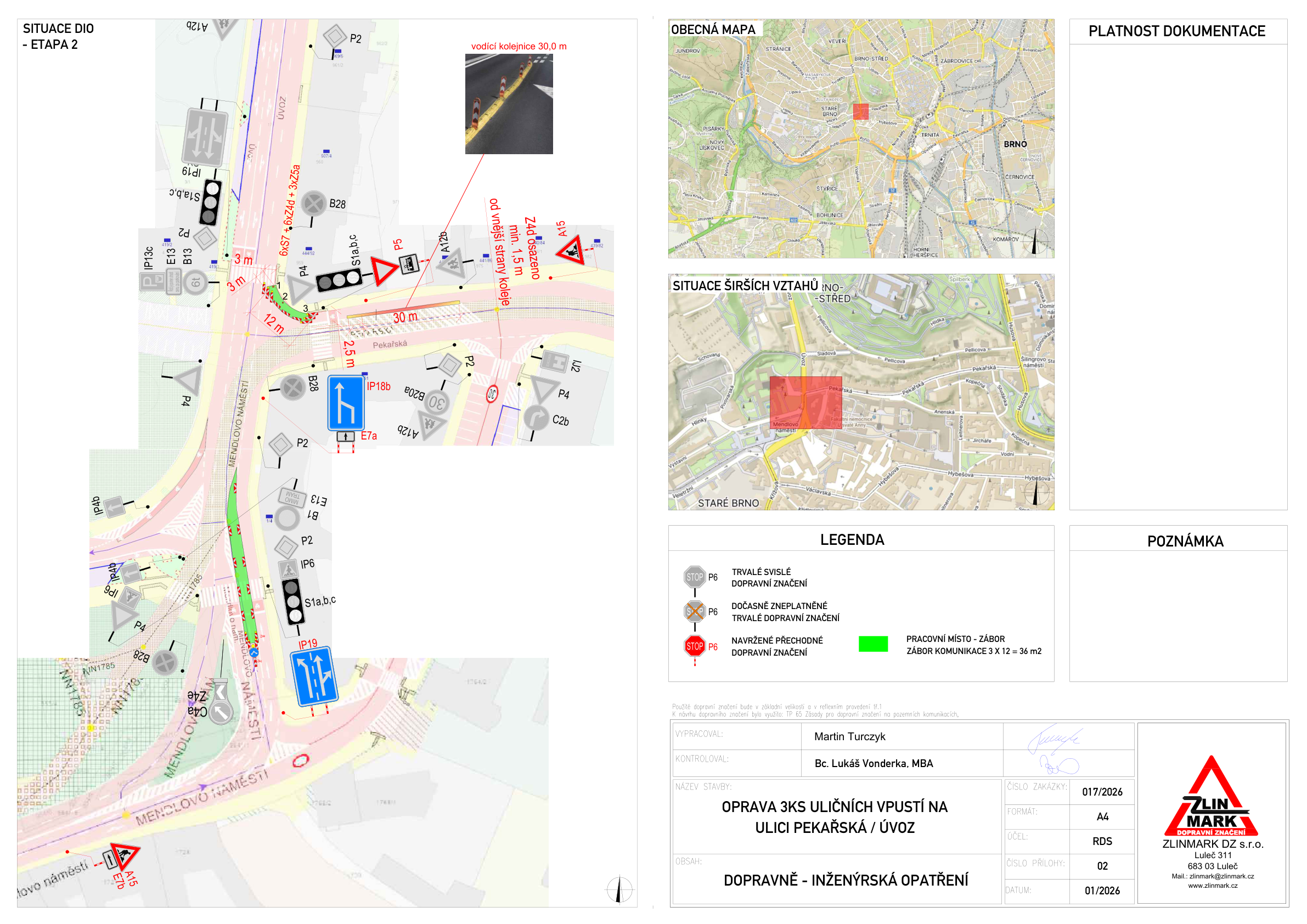The height and width of the screenshot is (924, 1307).
Task: Select the gray C4a arrow sign
Action: 221,712
